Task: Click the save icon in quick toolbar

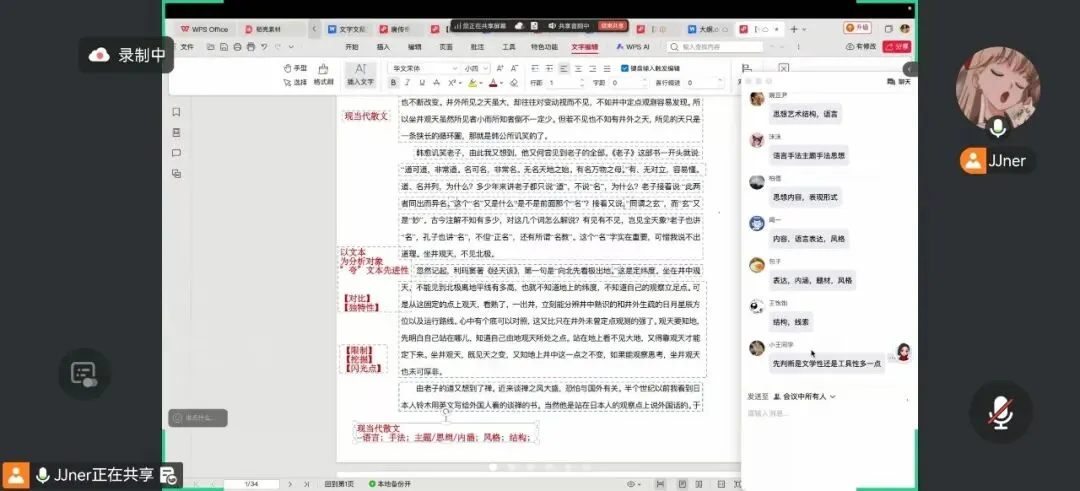Action: (x=224, y=47)
